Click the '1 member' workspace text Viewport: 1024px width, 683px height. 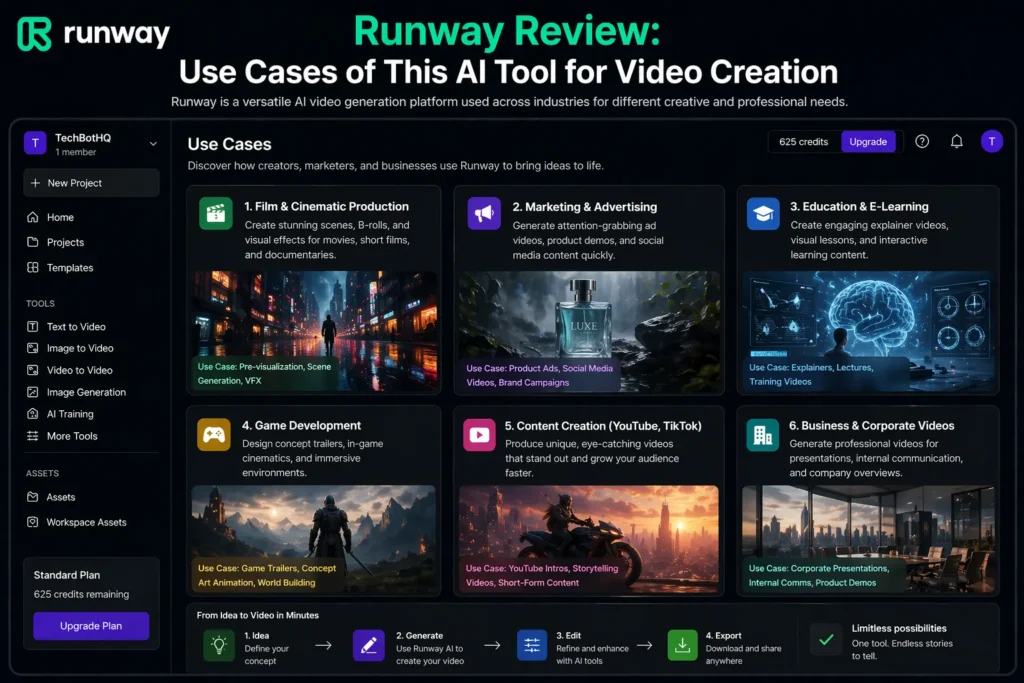[75, 152]
